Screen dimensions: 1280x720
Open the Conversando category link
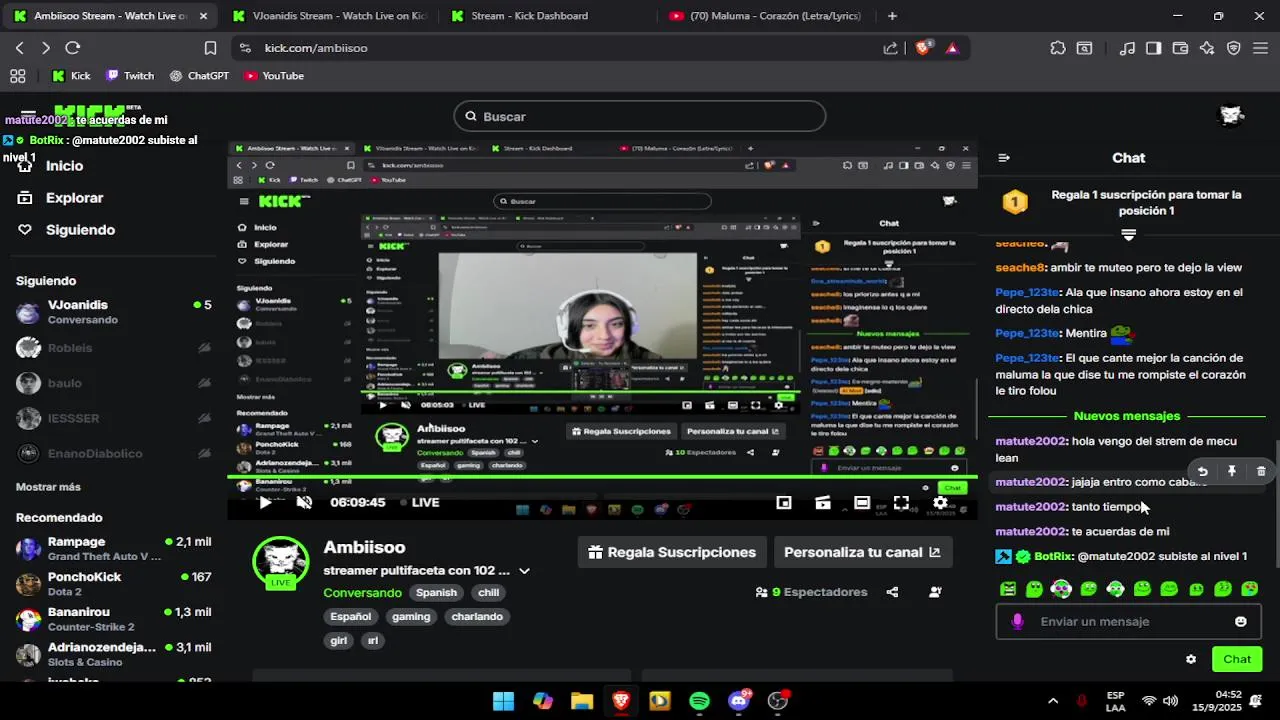(x=362, y=593)
